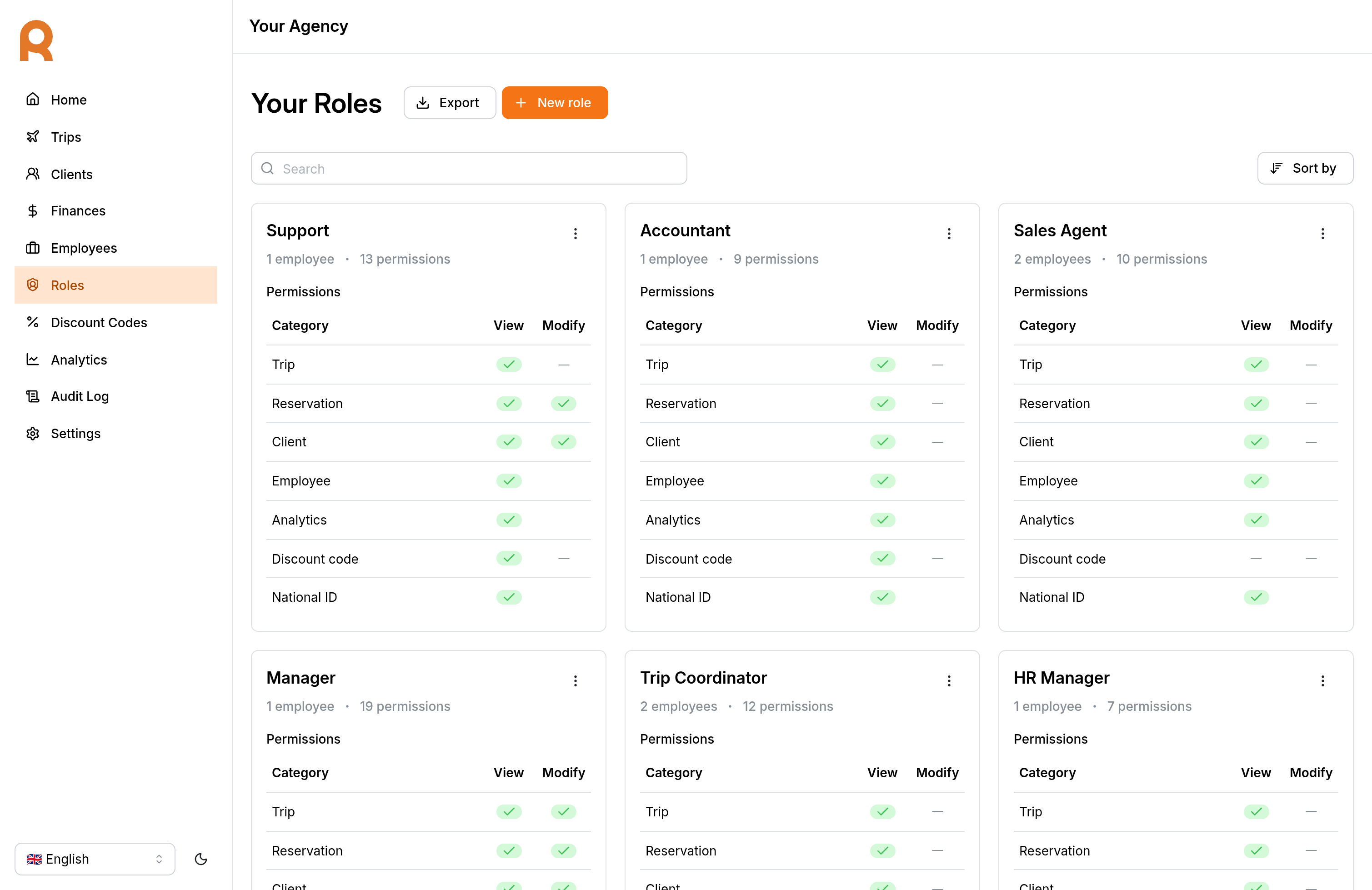Click the Roles shield icon

coord(33,285)
